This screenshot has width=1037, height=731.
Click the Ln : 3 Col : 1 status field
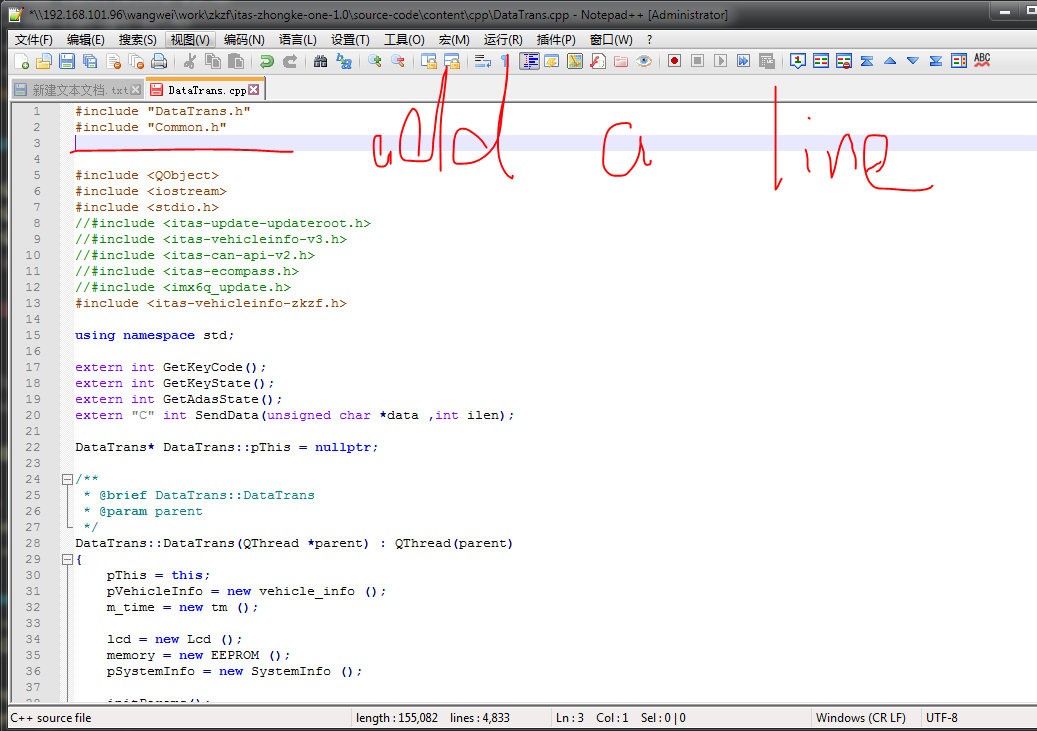592,718
